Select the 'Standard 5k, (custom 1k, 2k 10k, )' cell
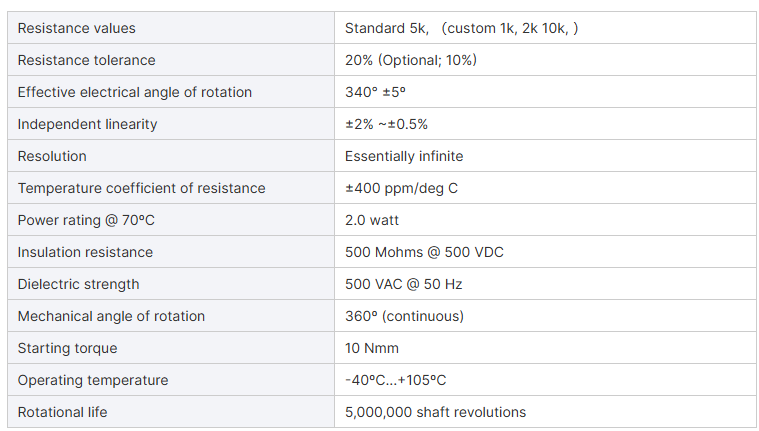 tap(545, 28)
